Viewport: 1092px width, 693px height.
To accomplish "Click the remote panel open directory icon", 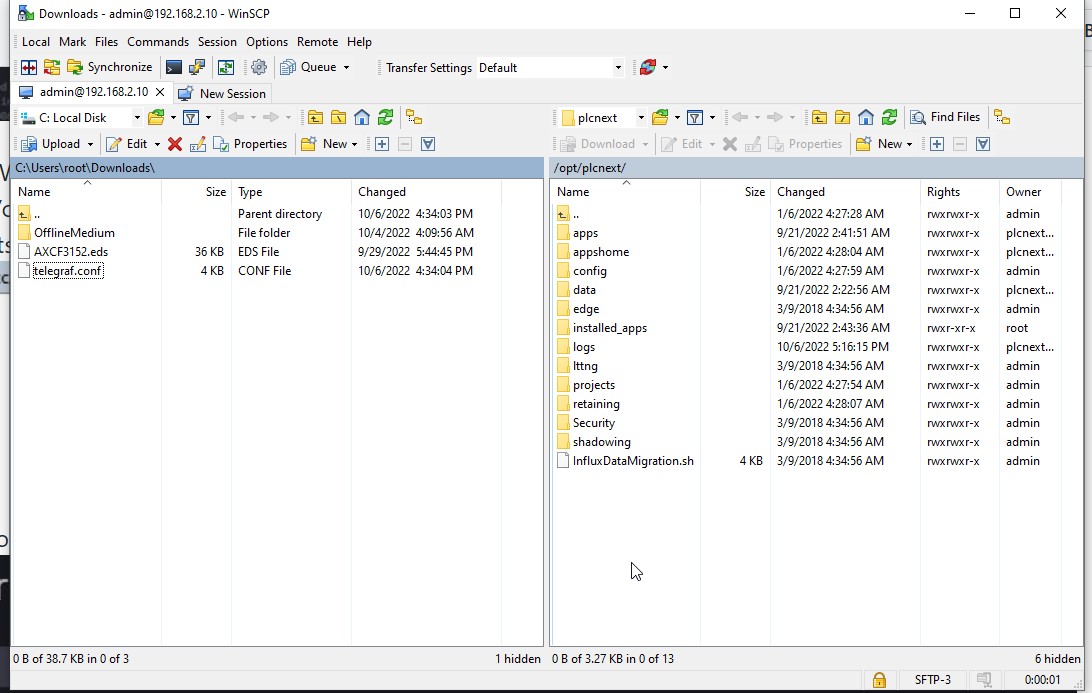I will 660,118.
